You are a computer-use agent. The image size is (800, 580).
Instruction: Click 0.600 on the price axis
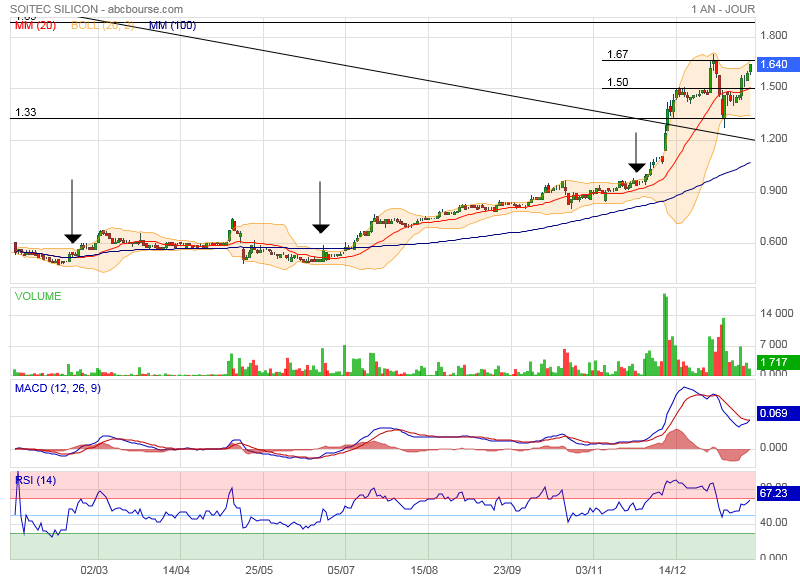tap(773, 241)
